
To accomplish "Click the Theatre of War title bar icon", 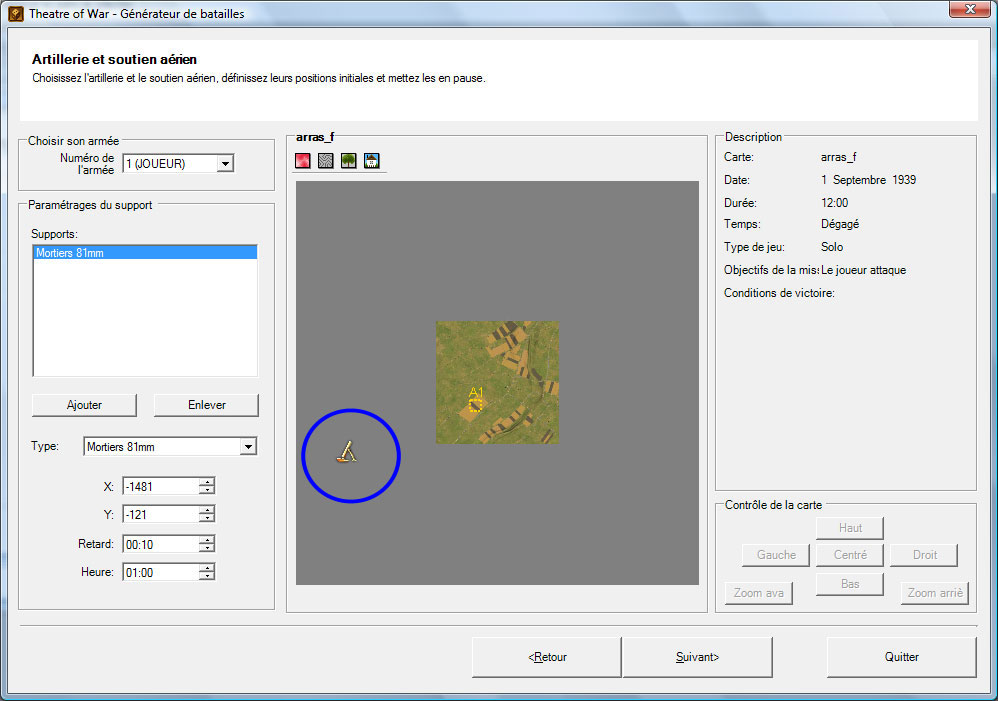I will (x=15, y=14).
